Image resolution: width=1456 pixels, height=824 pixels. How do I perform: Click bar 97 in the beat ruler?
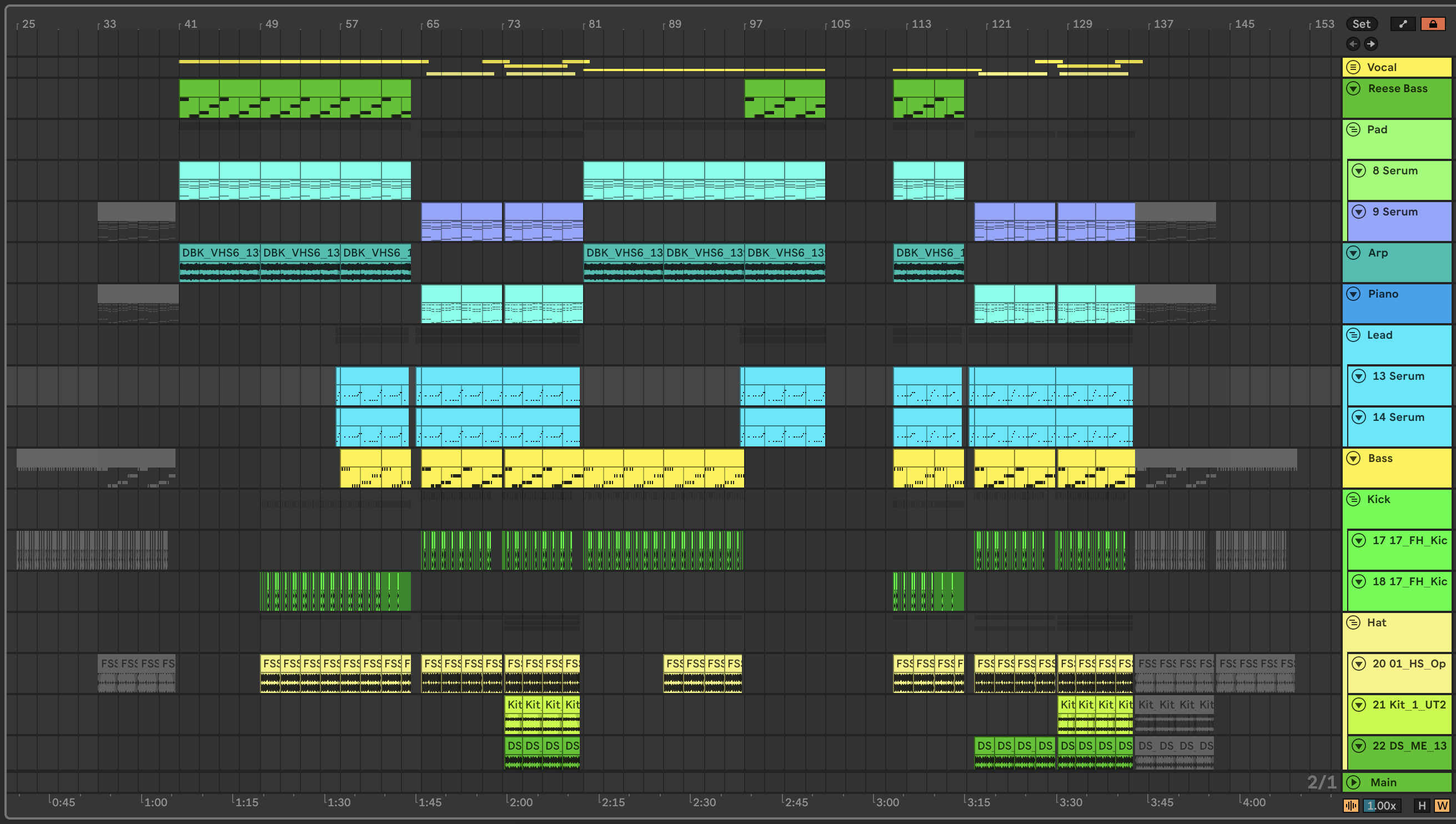click(x=755, y=24)
